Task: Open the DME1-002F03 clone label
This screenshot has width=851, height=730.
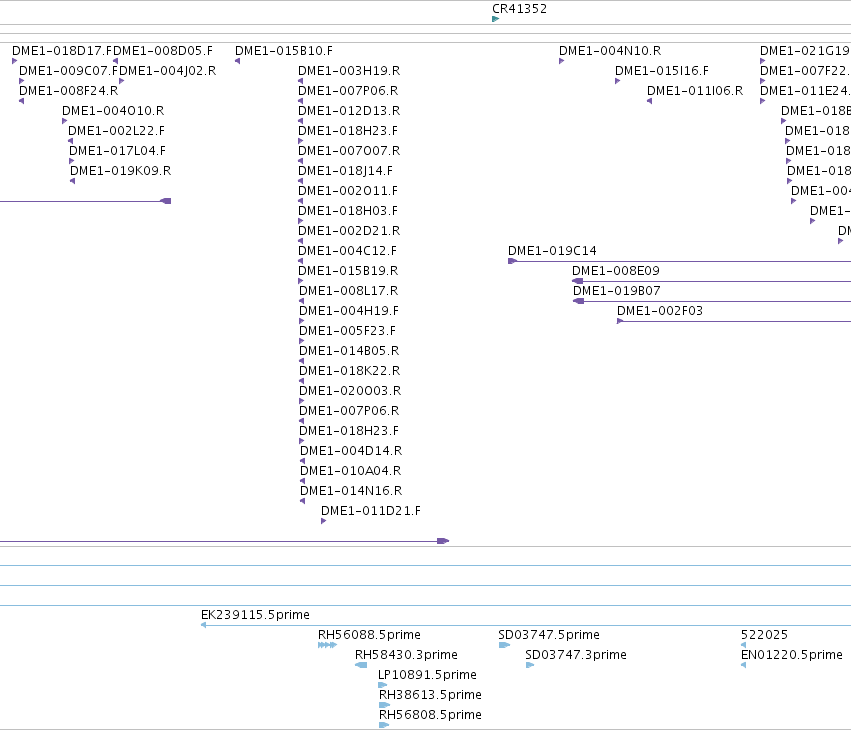Action: coord(659,312)
